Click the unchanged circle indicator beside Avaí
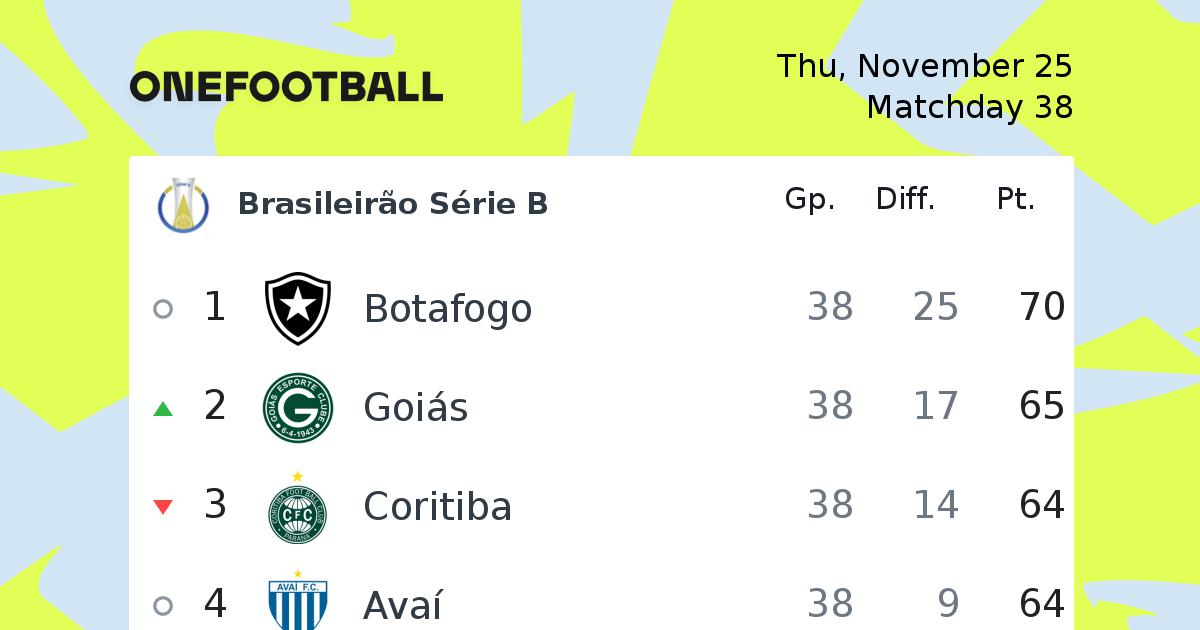 pyautogui.click(x=163, y=606)
